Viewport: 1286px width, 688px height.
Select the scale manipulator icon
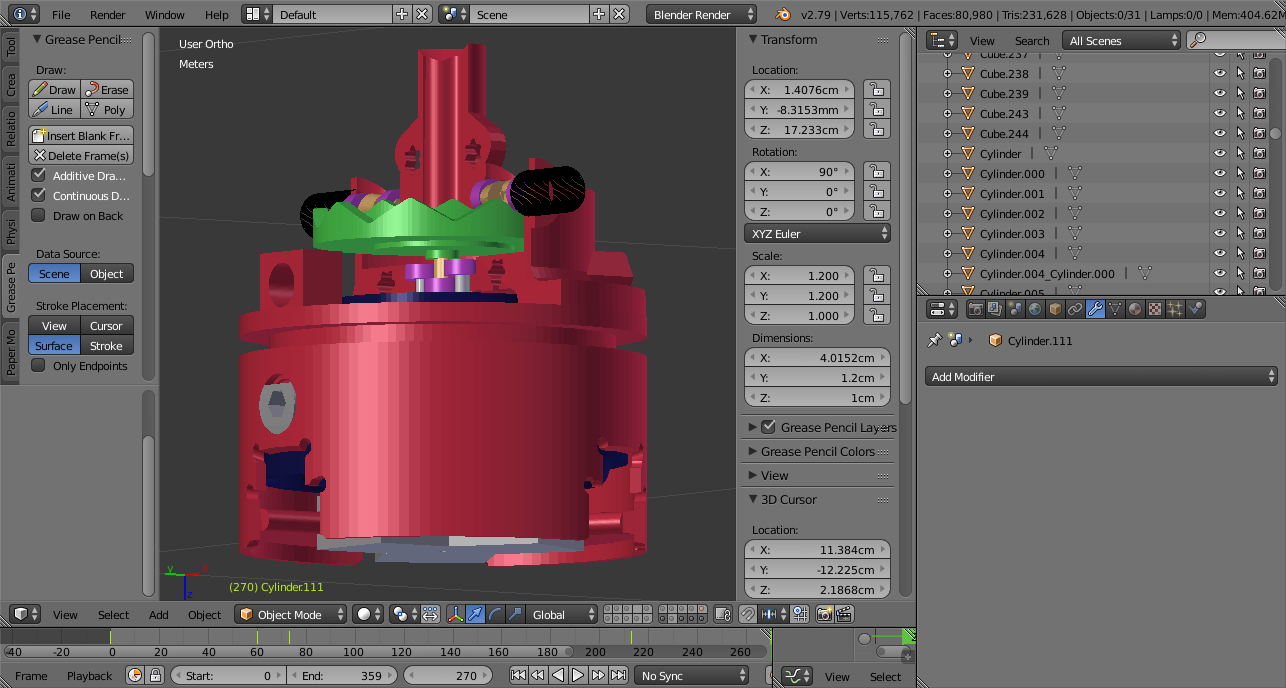tap(515, 614)
